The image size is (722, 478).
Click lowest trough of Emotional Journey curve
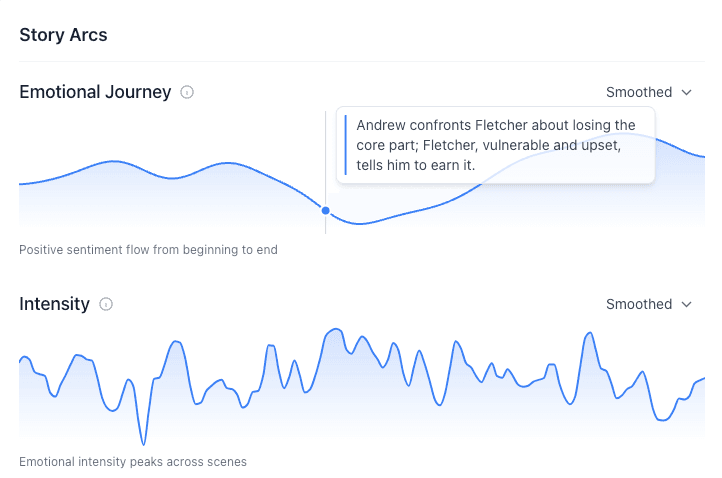tap(361, 223)
